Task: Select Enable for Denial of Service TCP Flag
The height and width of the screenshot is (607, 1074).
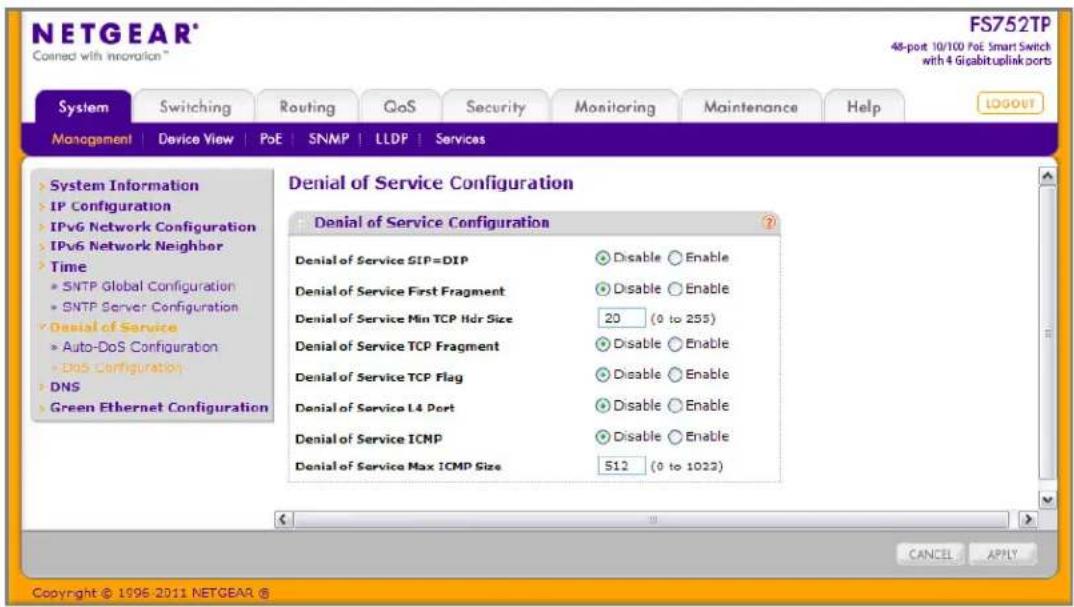Action: [675, 375]
